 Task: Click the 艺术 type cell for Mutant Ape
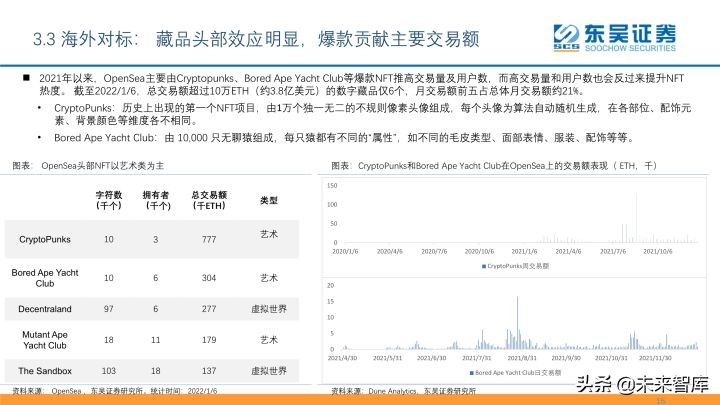pos(269,340)
